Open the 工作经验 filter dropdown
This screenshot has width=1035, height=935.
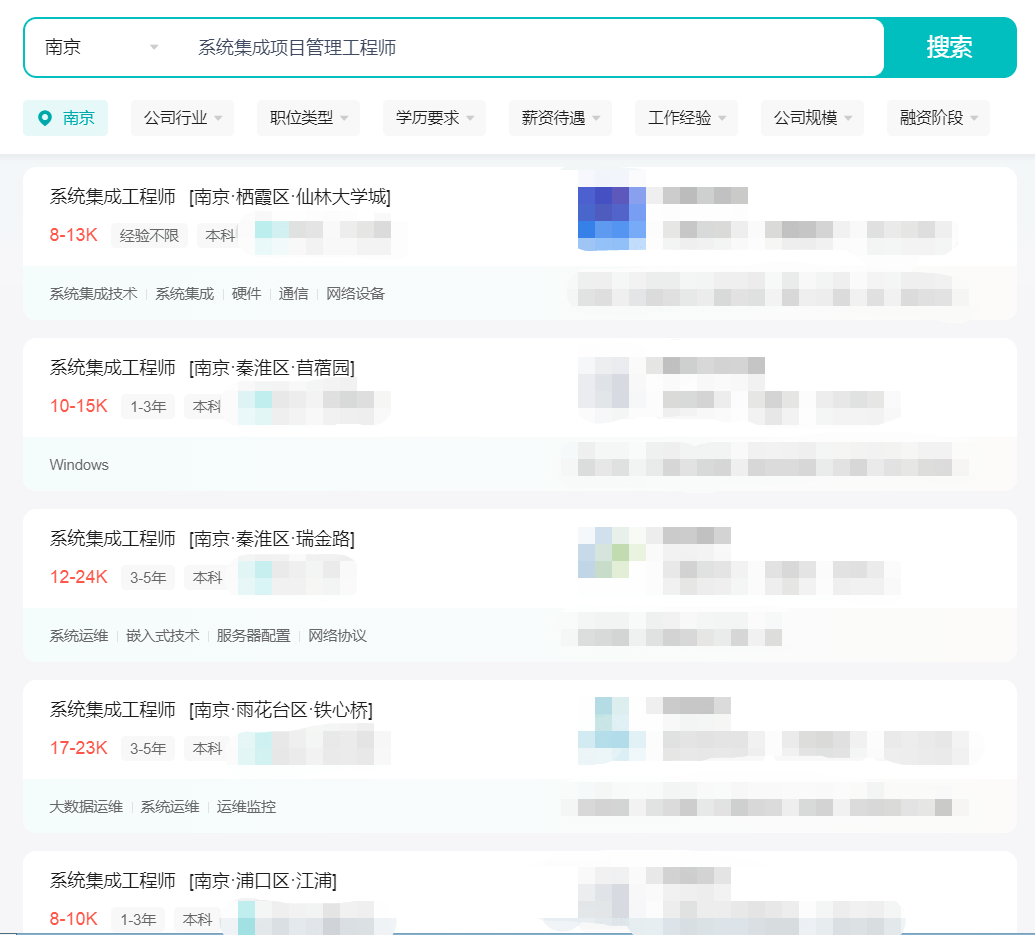686,117
